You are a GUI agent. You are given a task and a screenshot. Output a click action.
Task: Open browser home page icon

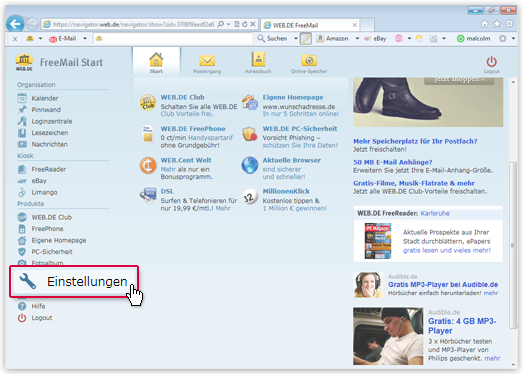[x=485, y=24]
